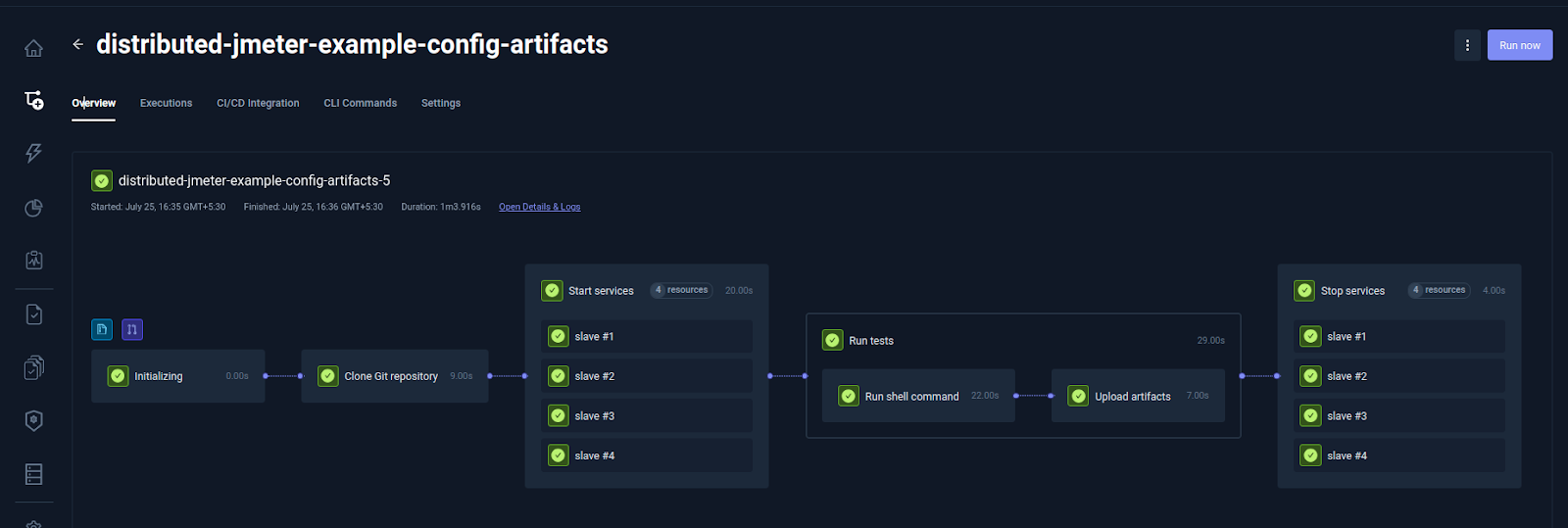
Task: Click the Started: July 25 timestamp
Action: [158, 207]
